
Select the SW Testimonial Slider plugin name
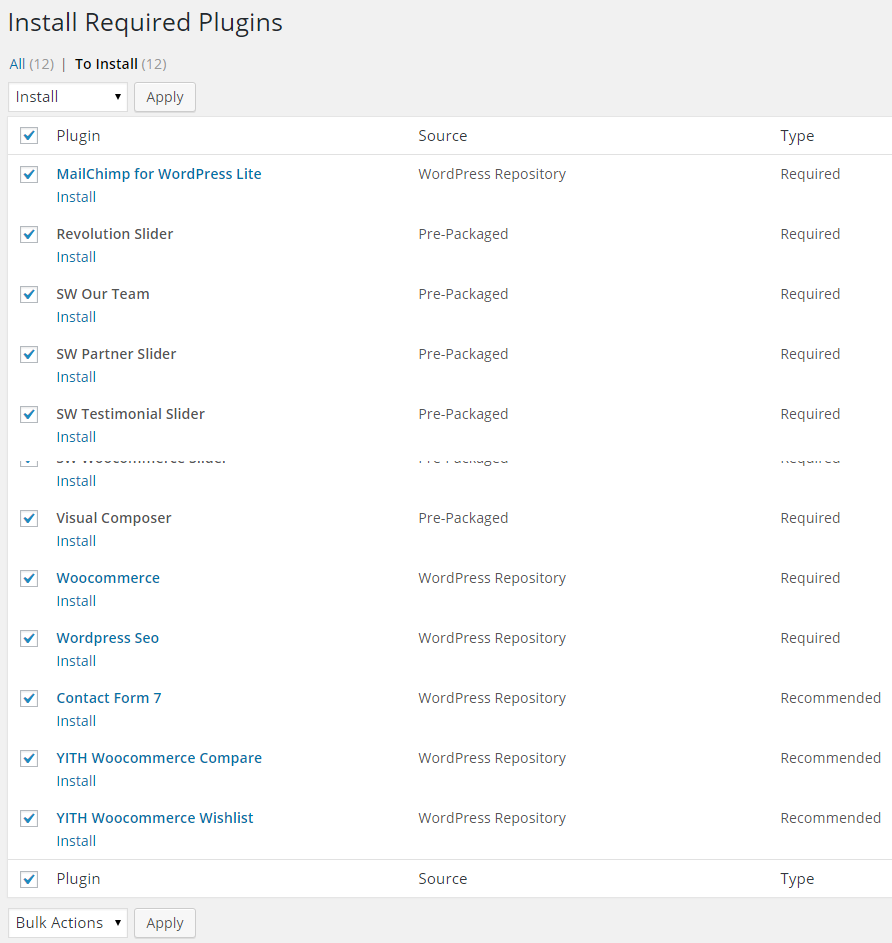pos(131,414)
